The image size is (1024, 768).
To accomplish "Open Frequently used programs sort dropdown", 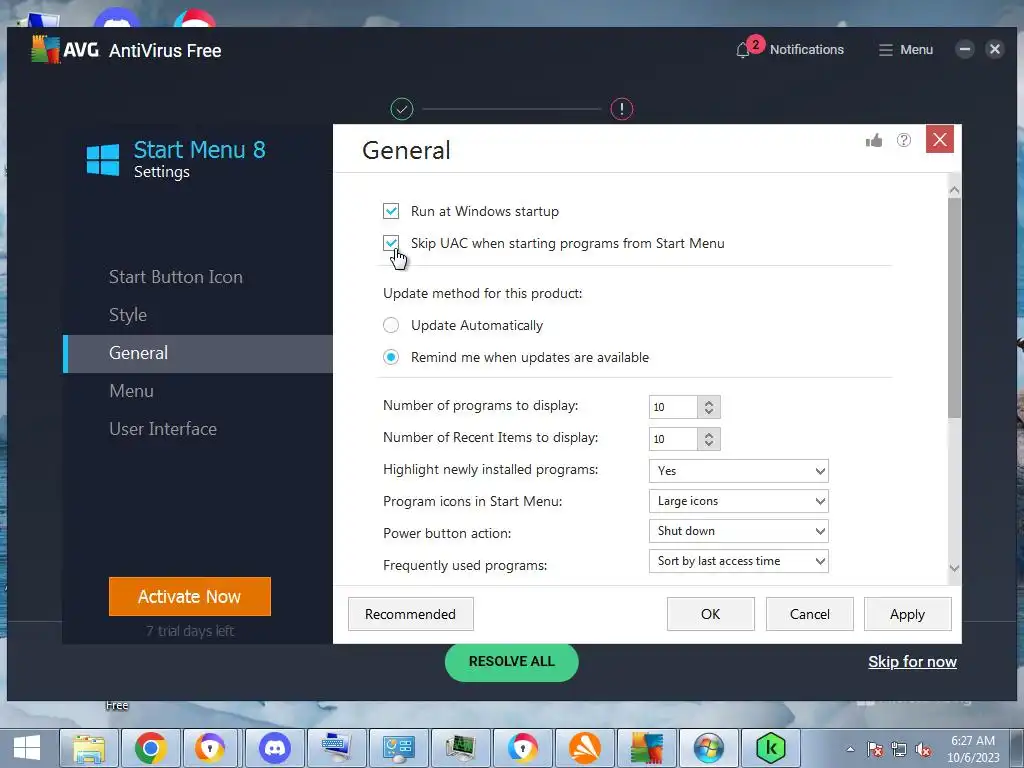I will click(x=739, y=561).
